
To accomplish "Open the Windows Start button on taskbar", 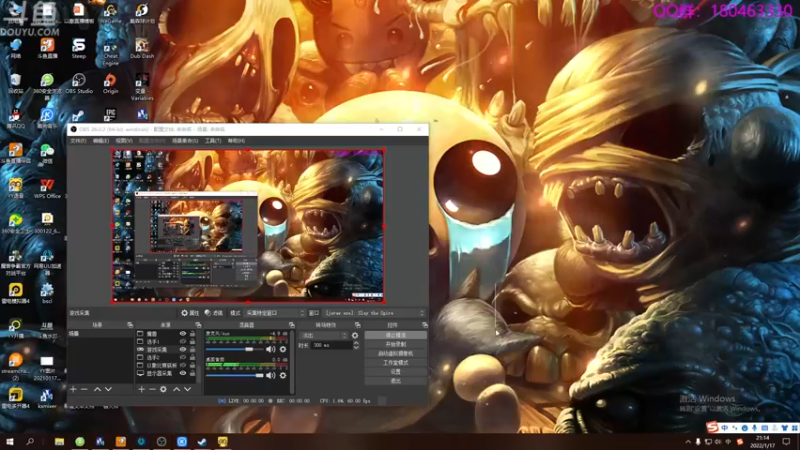I will pos(9,442).
